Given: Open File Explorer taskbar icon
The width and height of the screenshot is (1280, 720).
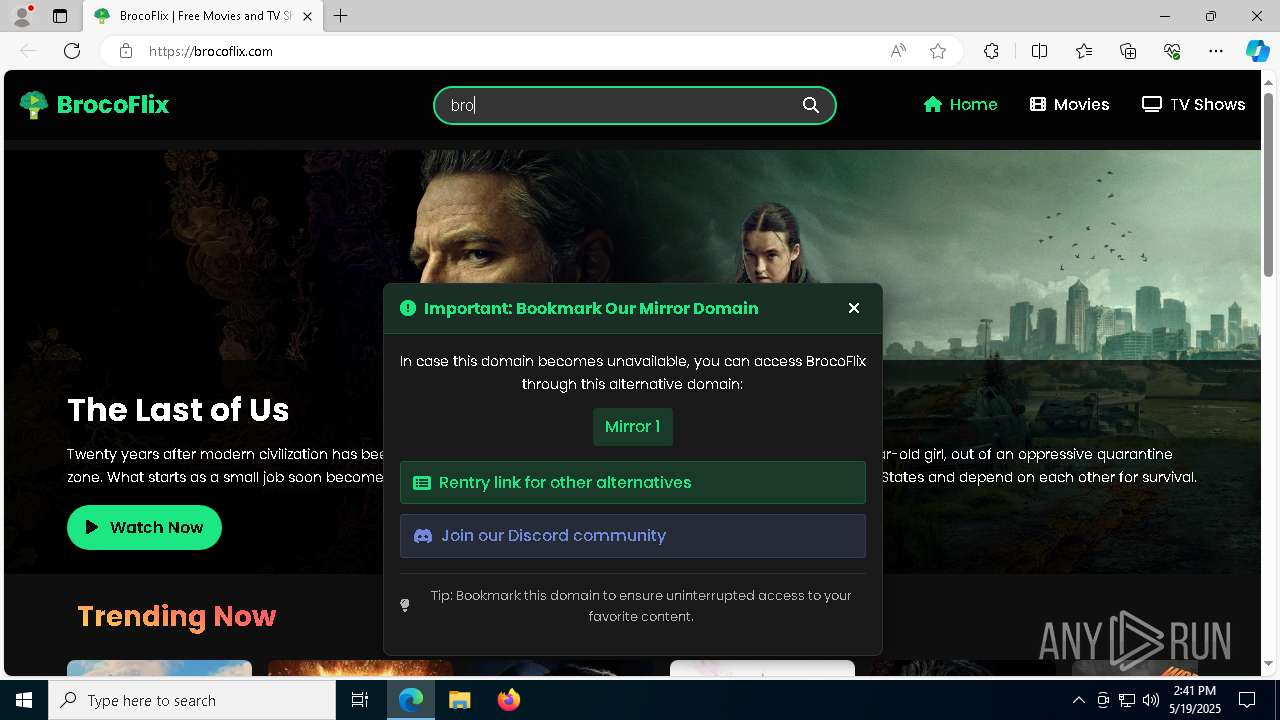Looking at the screenshot, I should coord(459,700).
